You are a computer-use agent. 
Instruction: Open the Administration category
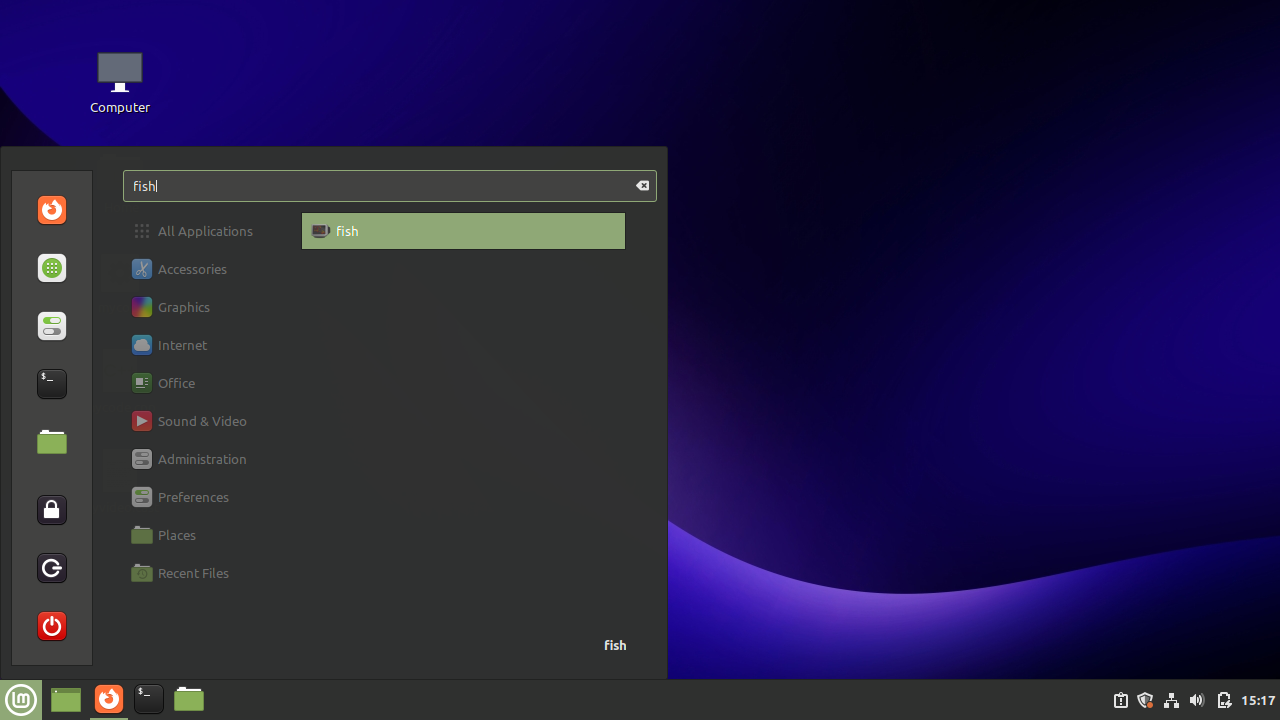click(190, 459)
